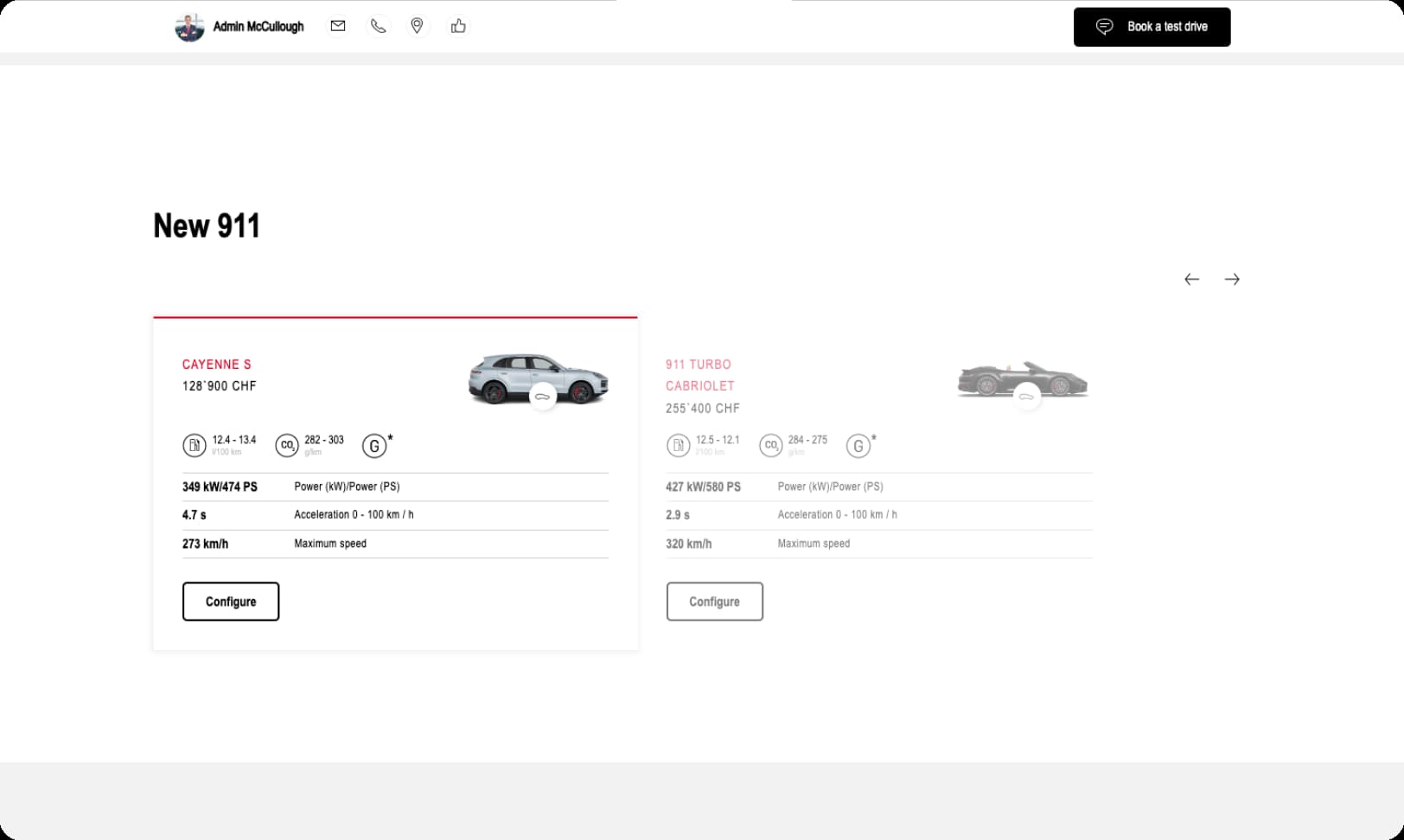
Task: Click the 12.4 - 13.4 consumption value
Action: point(234,440)
